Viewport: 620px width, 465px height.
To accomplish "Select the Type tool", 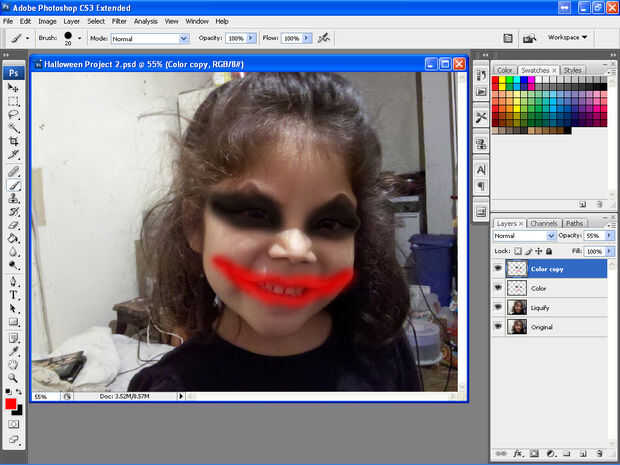I will tap(13, 295).
